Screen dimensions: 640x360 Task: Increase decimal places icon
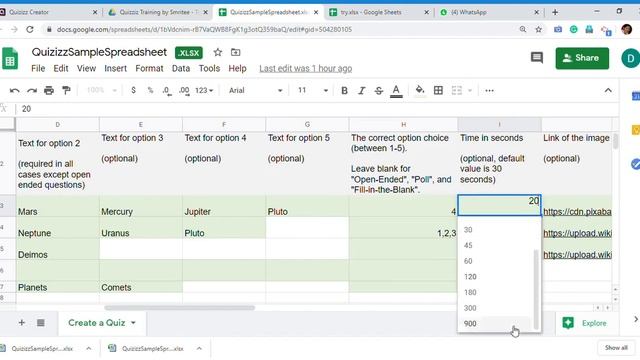[184, 90]
